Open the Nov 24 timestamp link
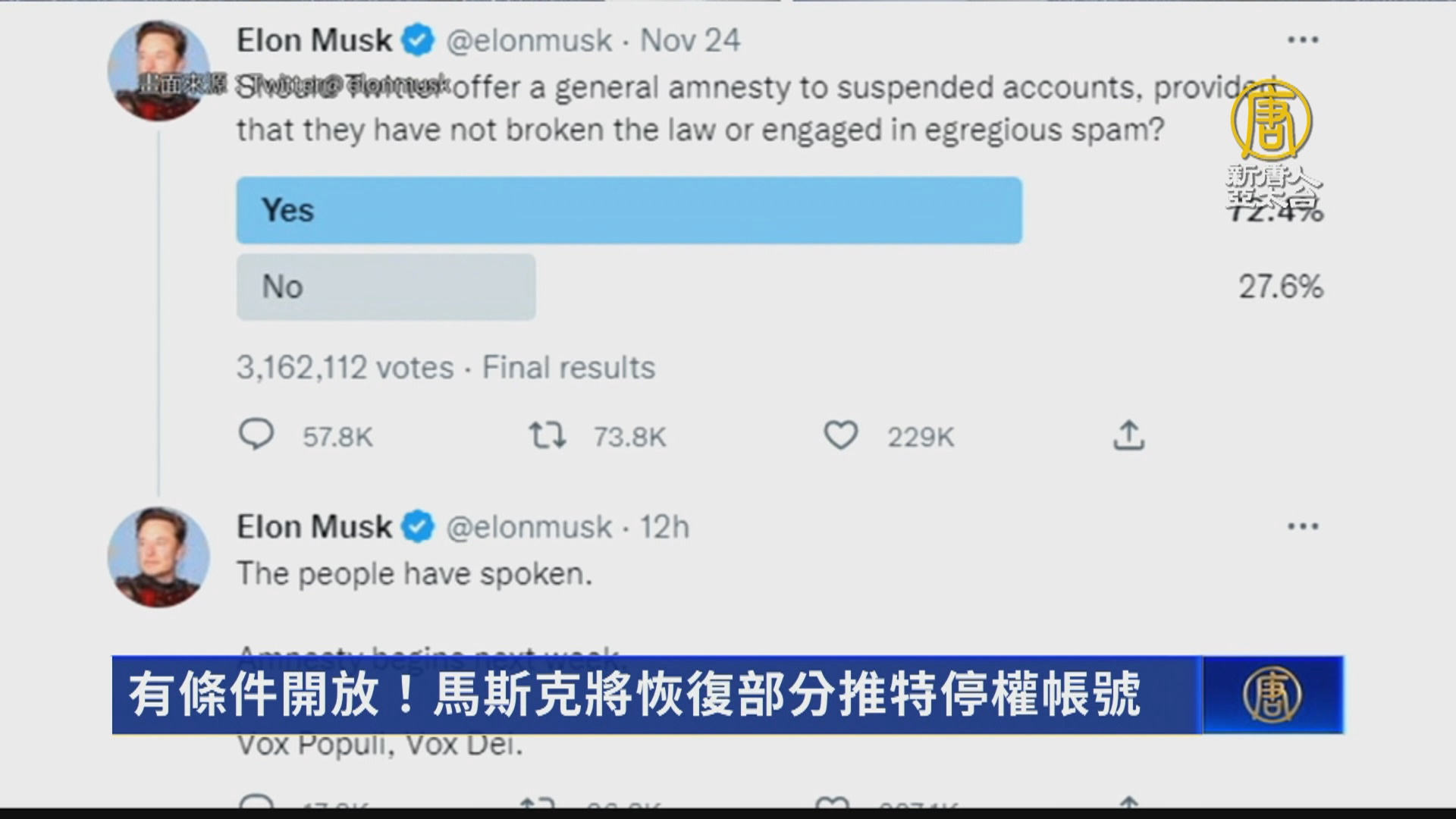 point(690,40)
